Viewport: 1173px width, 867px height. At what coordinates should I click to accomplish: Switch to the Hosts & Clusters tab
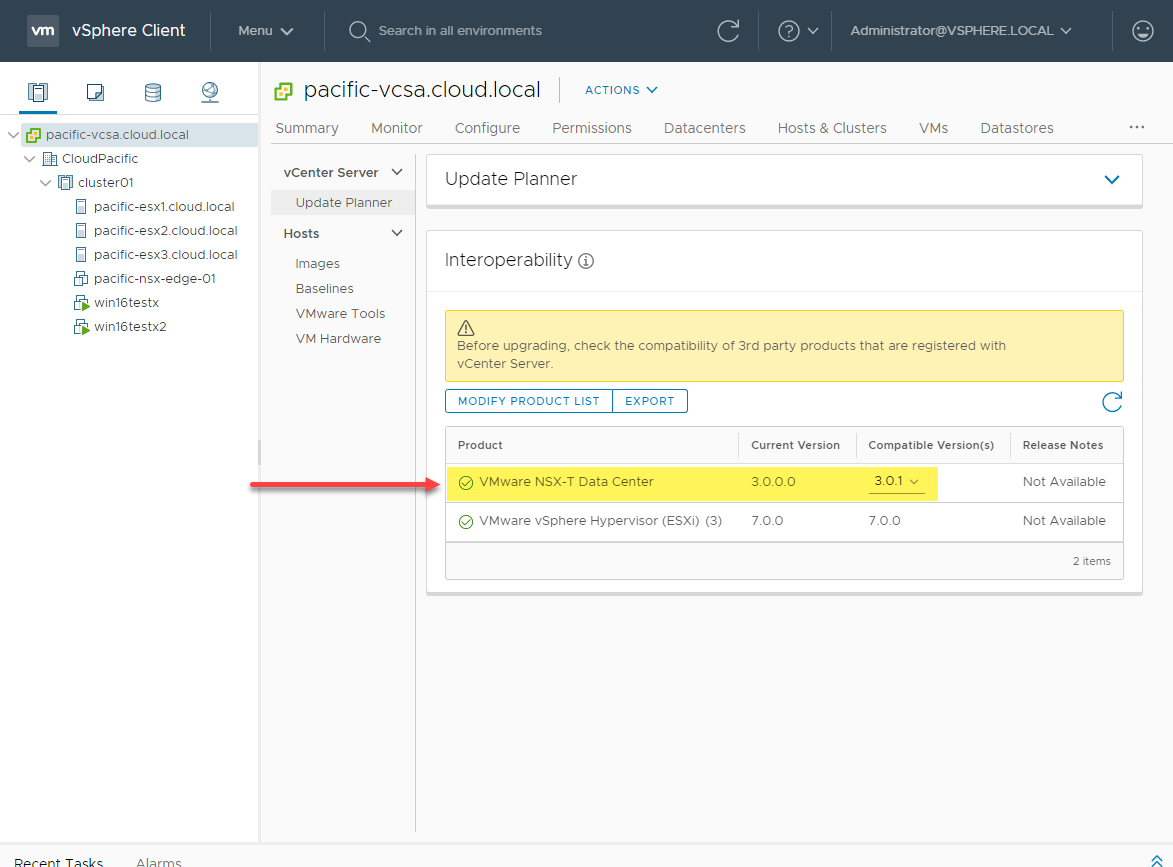click(x=832, y=128)
